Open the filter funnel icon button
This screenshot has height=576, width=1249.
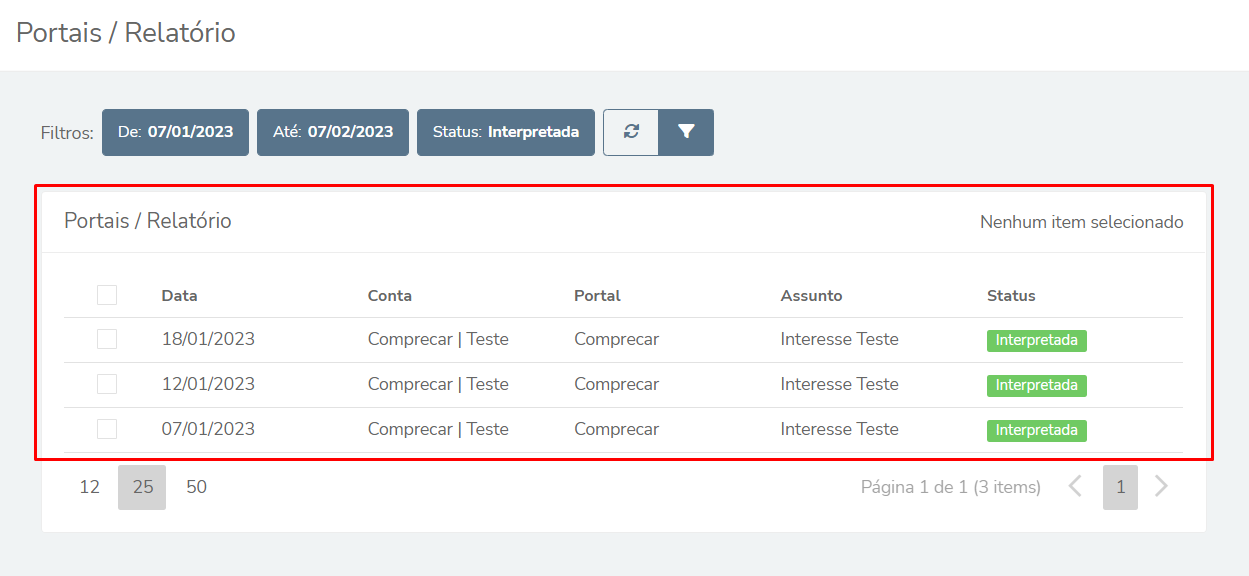pos(686,132)
